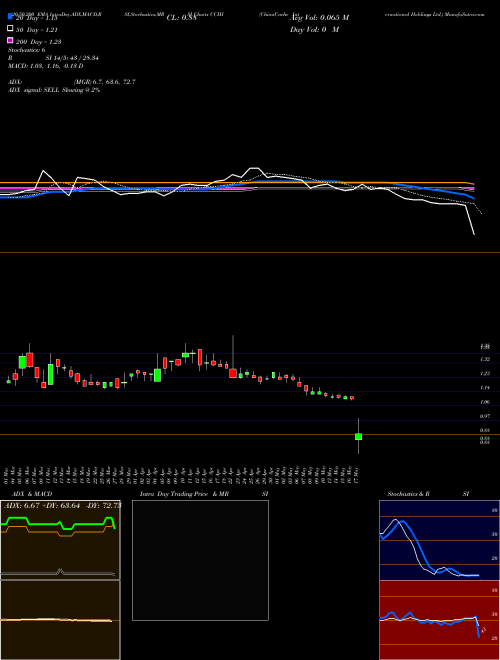Click the blue 20 Day EMA legend swatch
Image resolution: width=500 pixels, height=660 pixels.
click(x=10, y=16)
